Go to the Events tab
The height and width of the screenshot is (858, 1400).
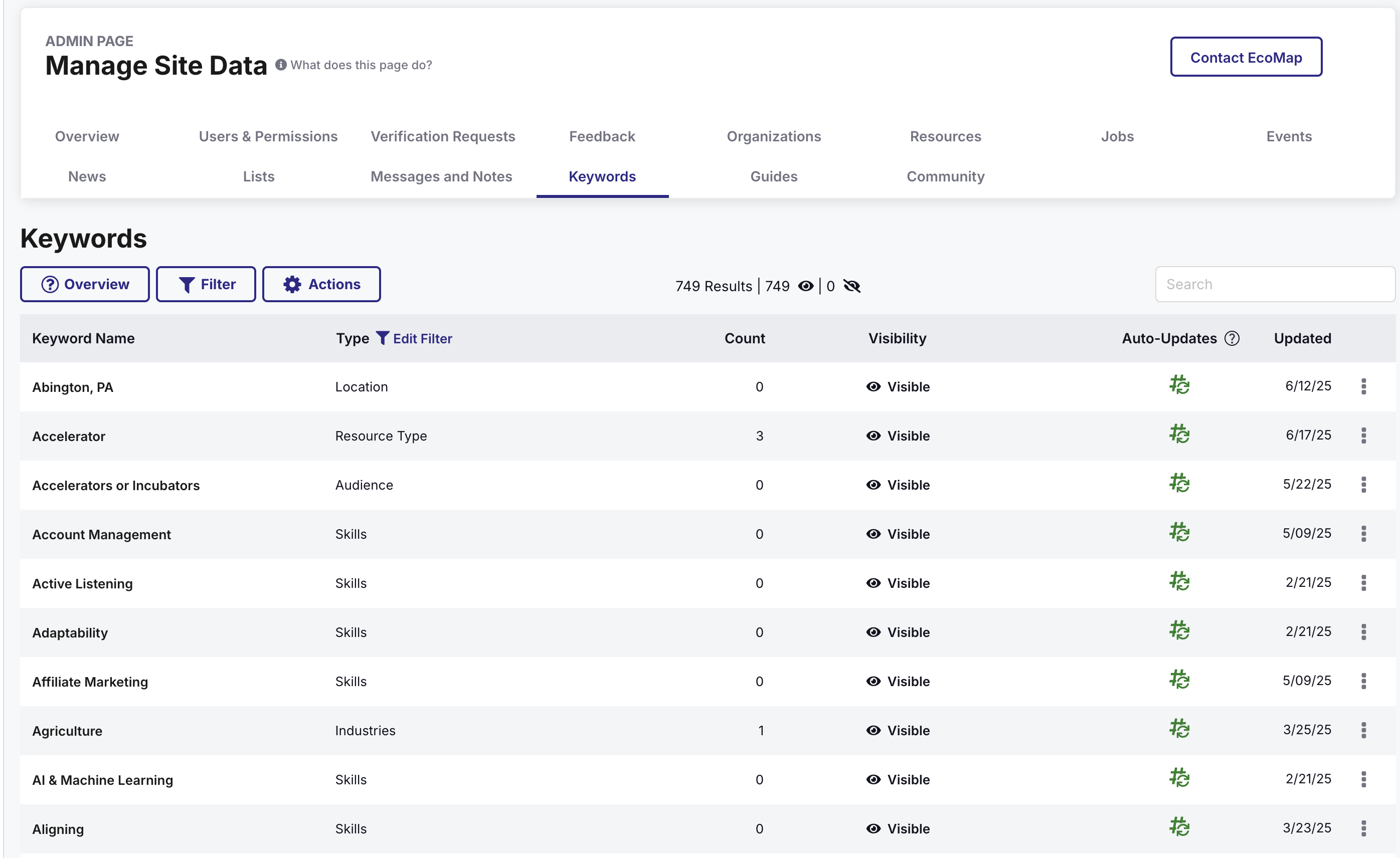[x=1289, y=136]
